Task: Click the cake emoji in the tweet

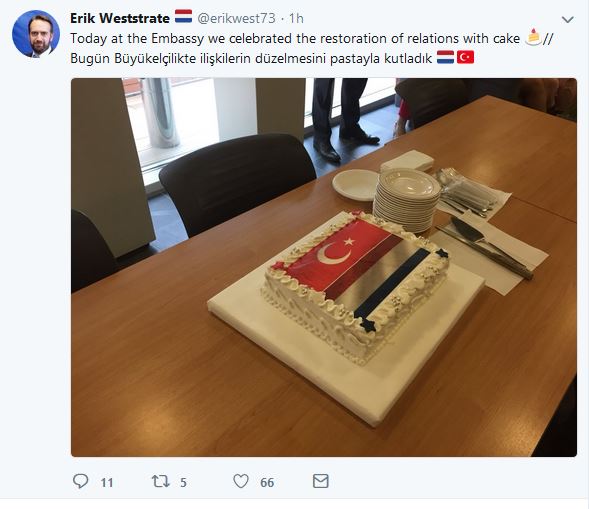Action: click(x=533, y=37)
